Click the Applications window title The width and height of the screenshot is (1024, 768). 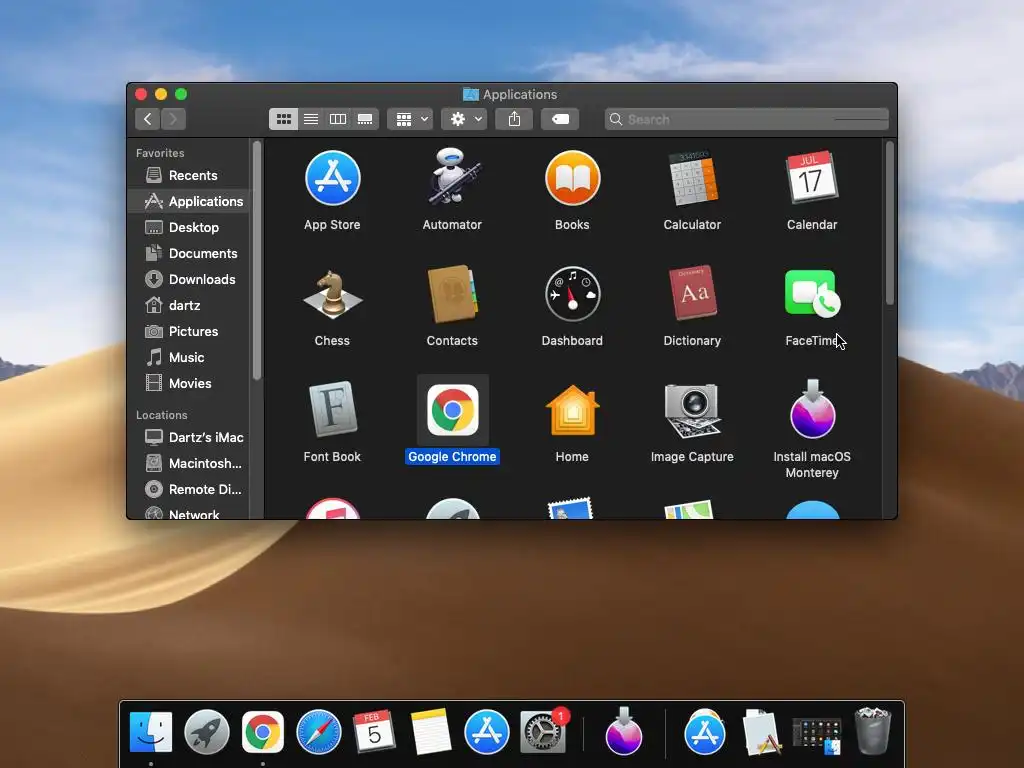click(x=520, y=94)
